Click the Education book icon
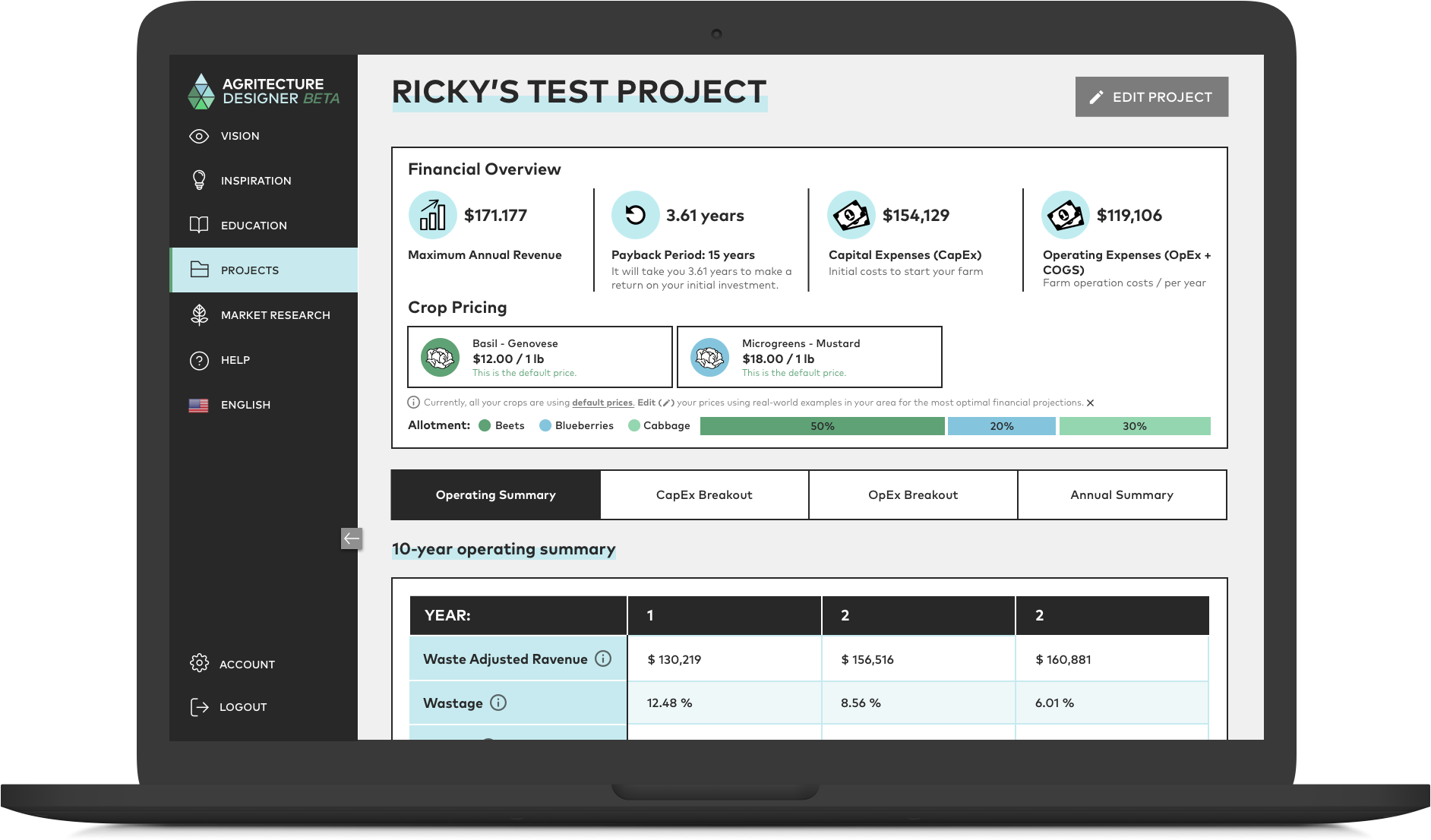Screen dimensions: 1431x840 click(x=199, y=225)
